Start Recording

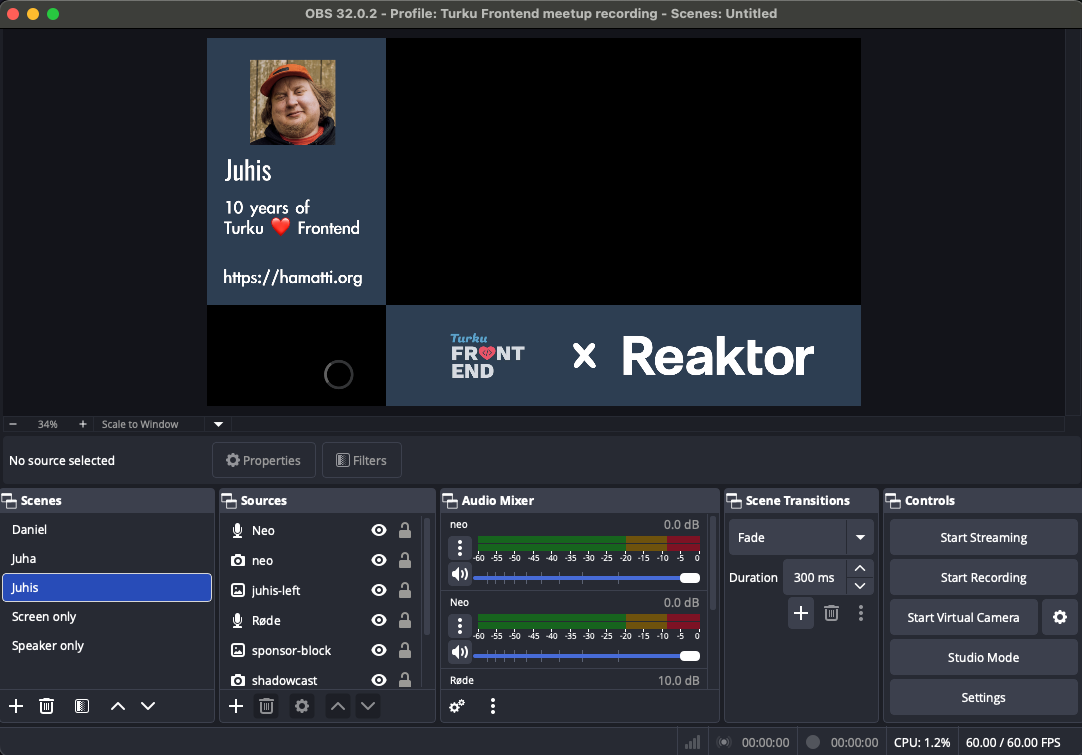tap(982, 577)
